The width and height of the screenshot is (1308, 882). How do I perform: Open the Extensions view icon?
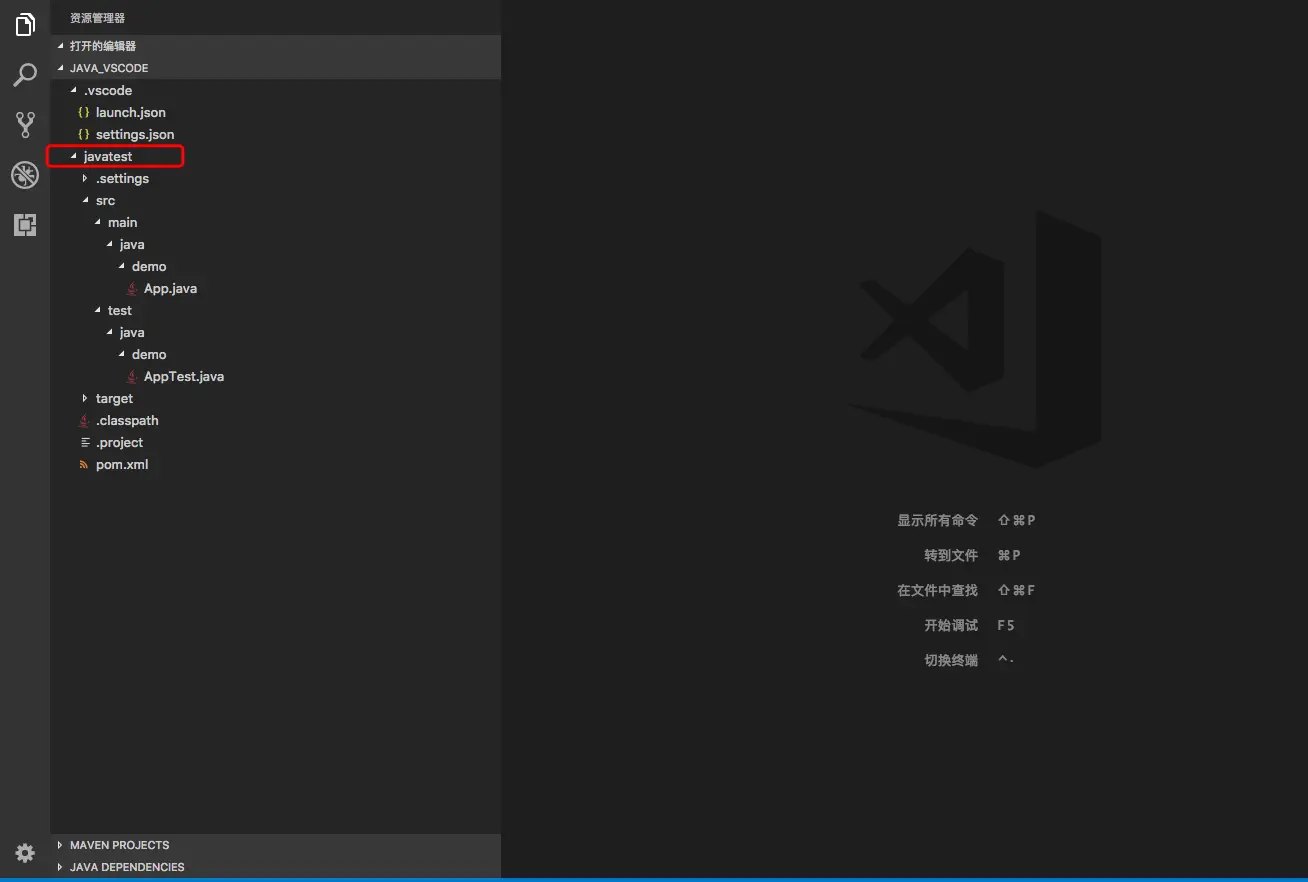tap(25, 225)
